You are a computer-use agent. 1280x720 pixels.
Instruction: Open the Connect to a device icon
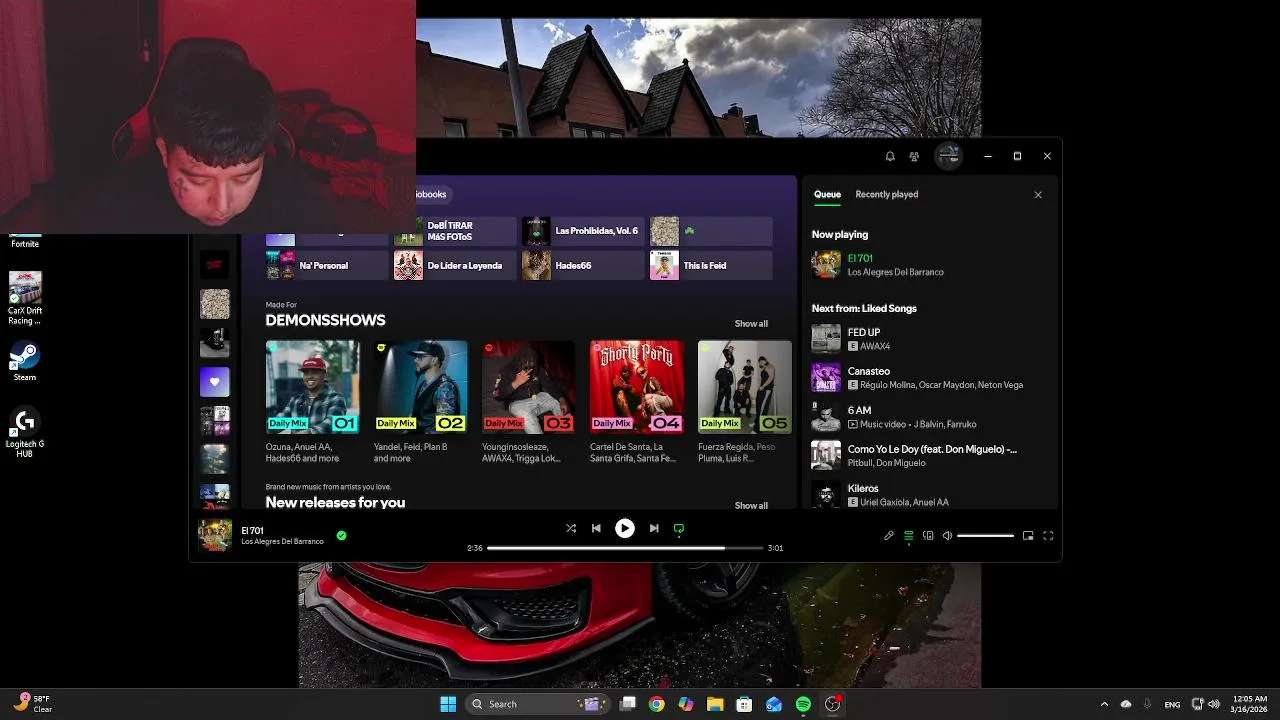tap(928, 536)
